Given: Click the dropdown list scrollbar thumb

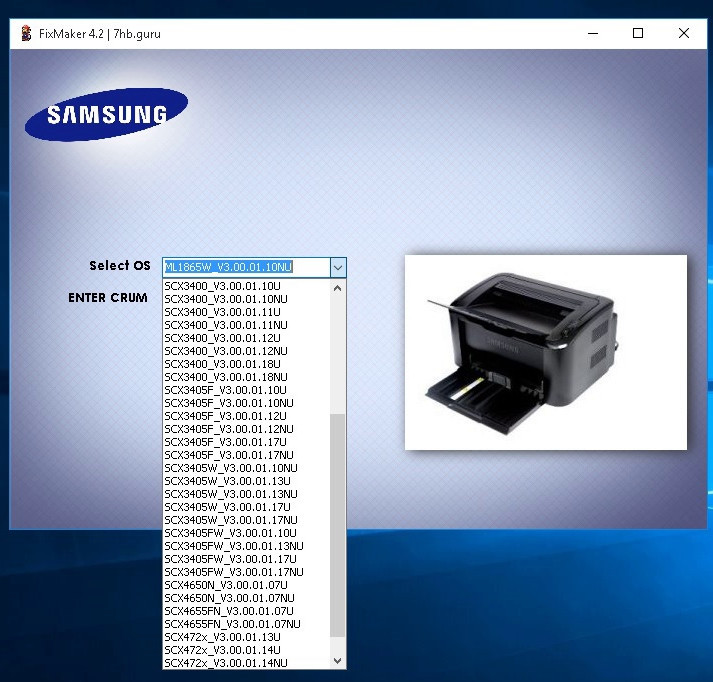Looking at the screenshot, I should coord(337,525).
